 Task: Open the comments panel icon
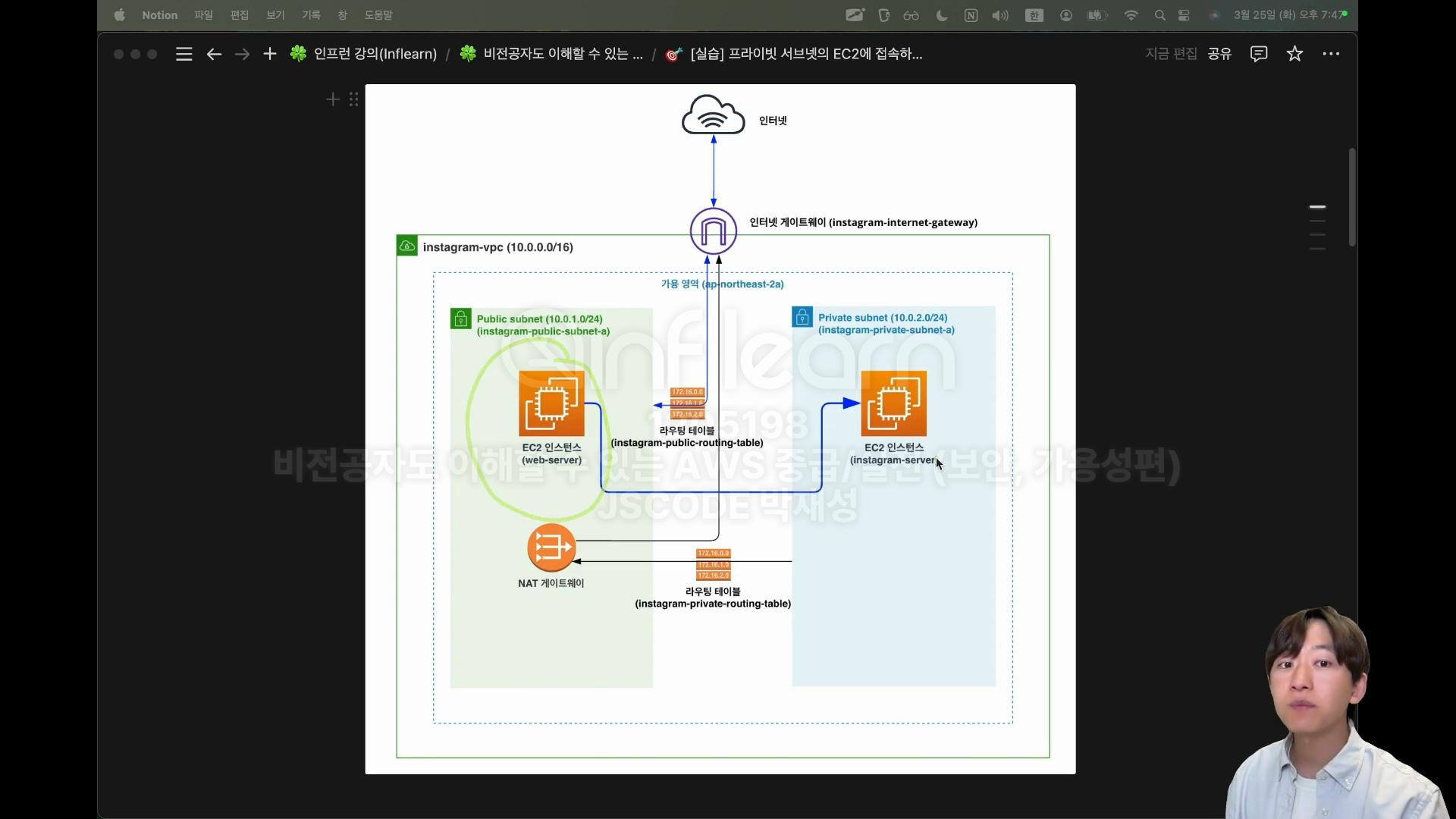1259,54
